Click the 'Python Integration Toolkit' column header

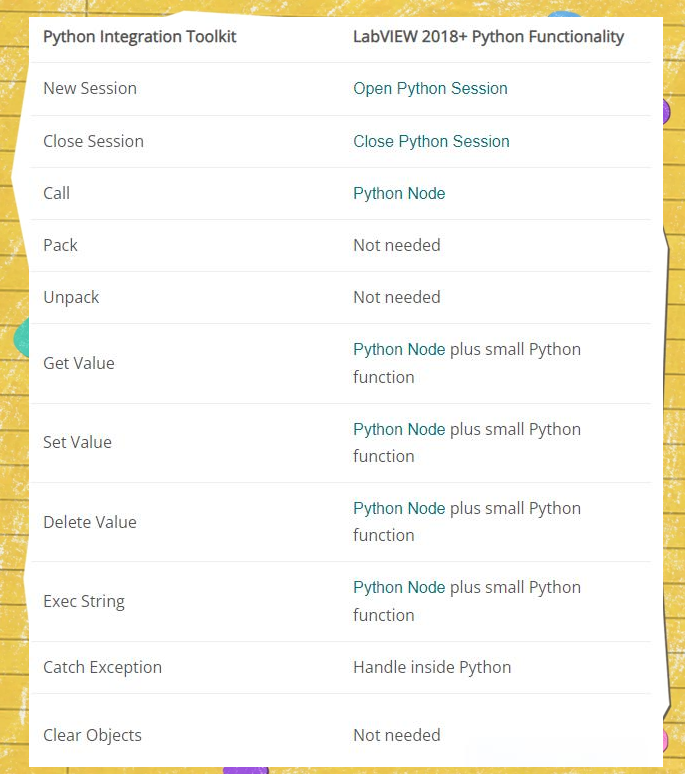tap(140, 37)
